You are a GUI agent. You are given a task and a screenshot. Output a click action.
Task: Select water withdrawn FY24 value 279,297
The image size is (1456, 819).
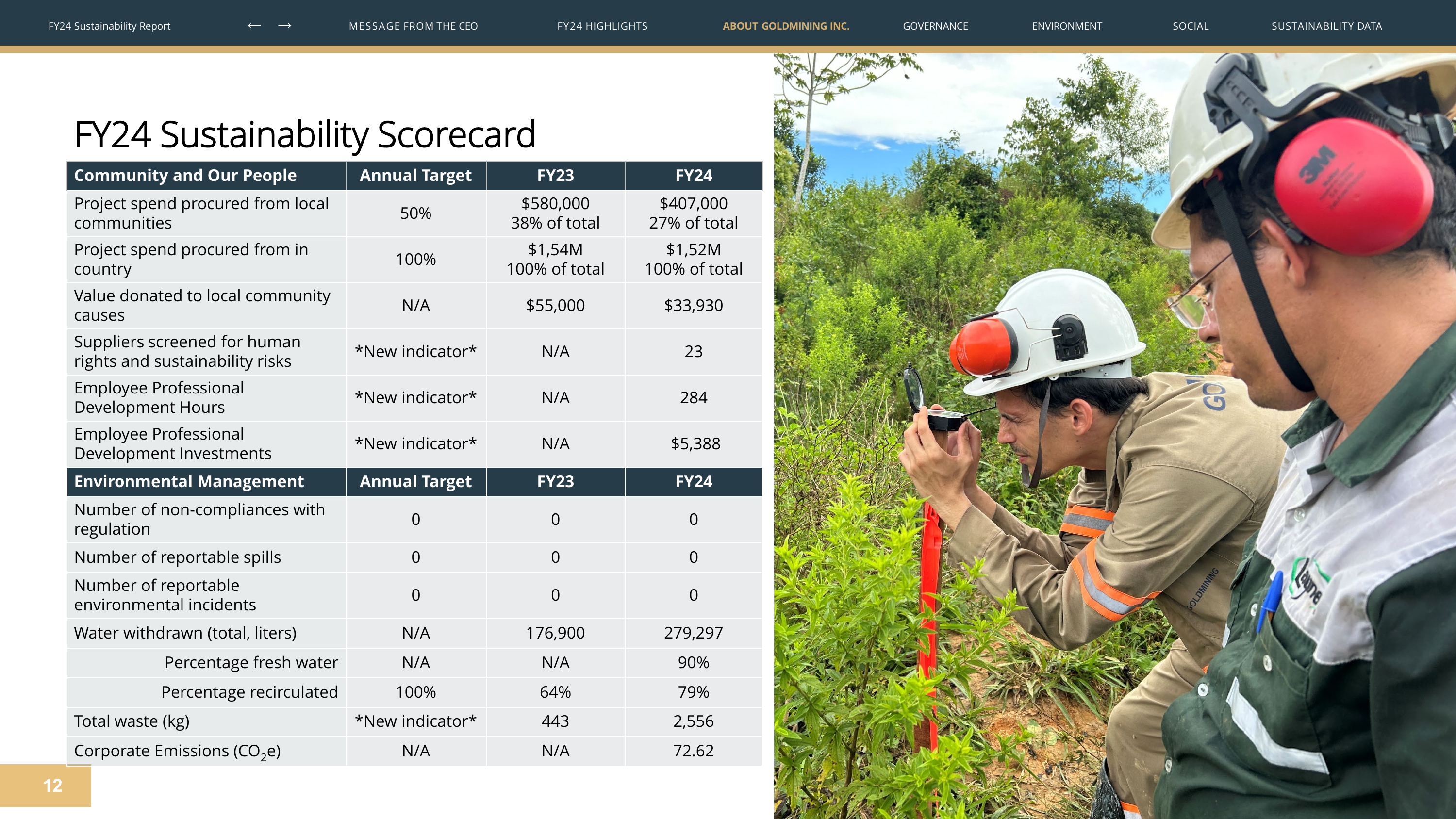coord(693,633)
